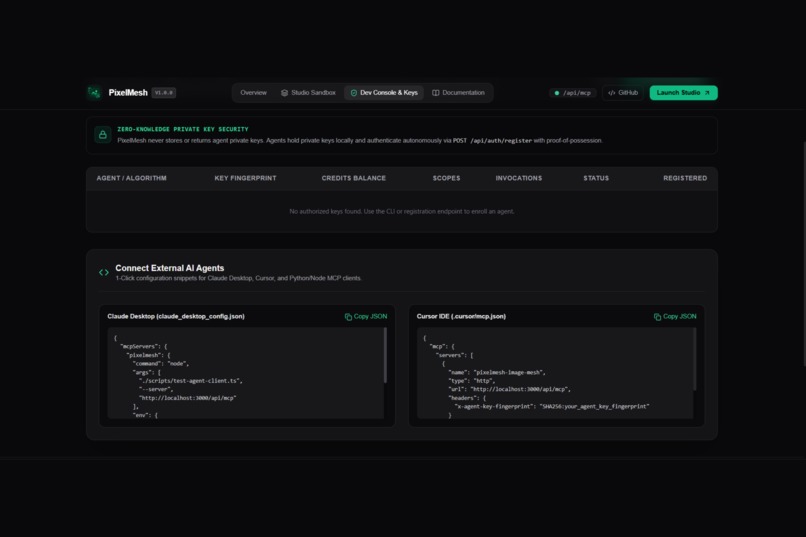Screen dimensions: 806x537
Task: Click the Cursor IDE config title
Action: (461, 317)
